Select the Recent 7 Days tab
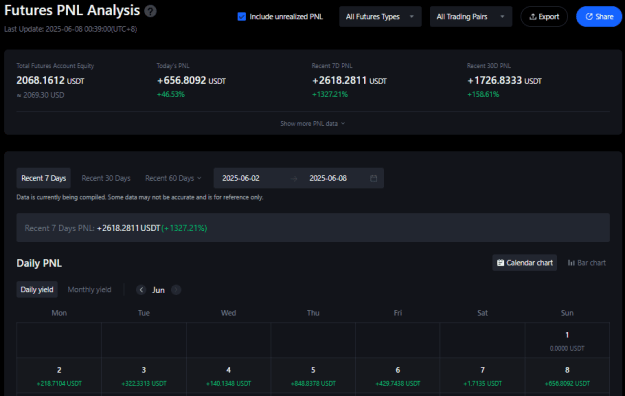 tap(43, 178)
